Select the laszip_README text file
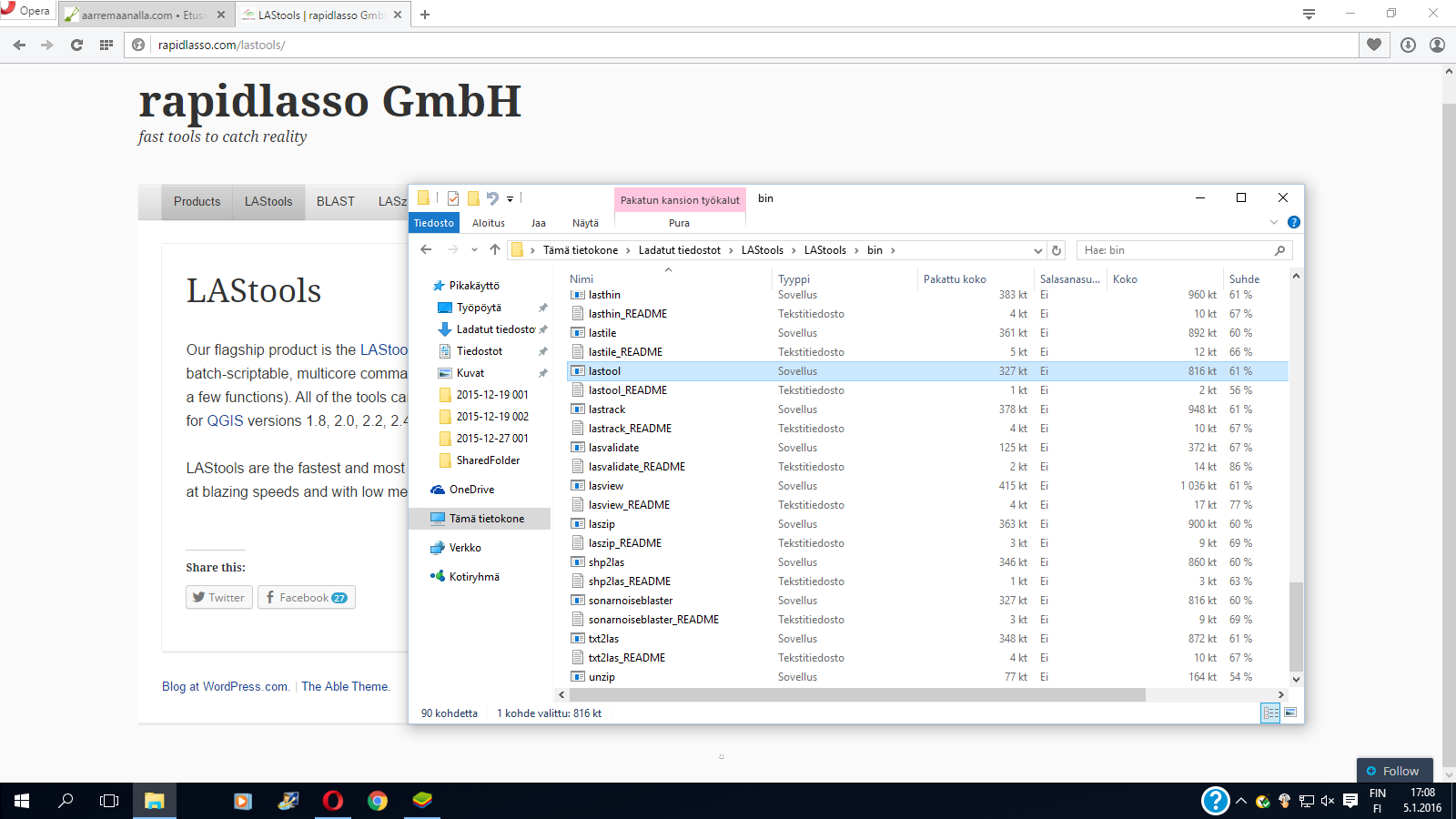Viewport: 1456px width, 819px height. tap(624, 543)
